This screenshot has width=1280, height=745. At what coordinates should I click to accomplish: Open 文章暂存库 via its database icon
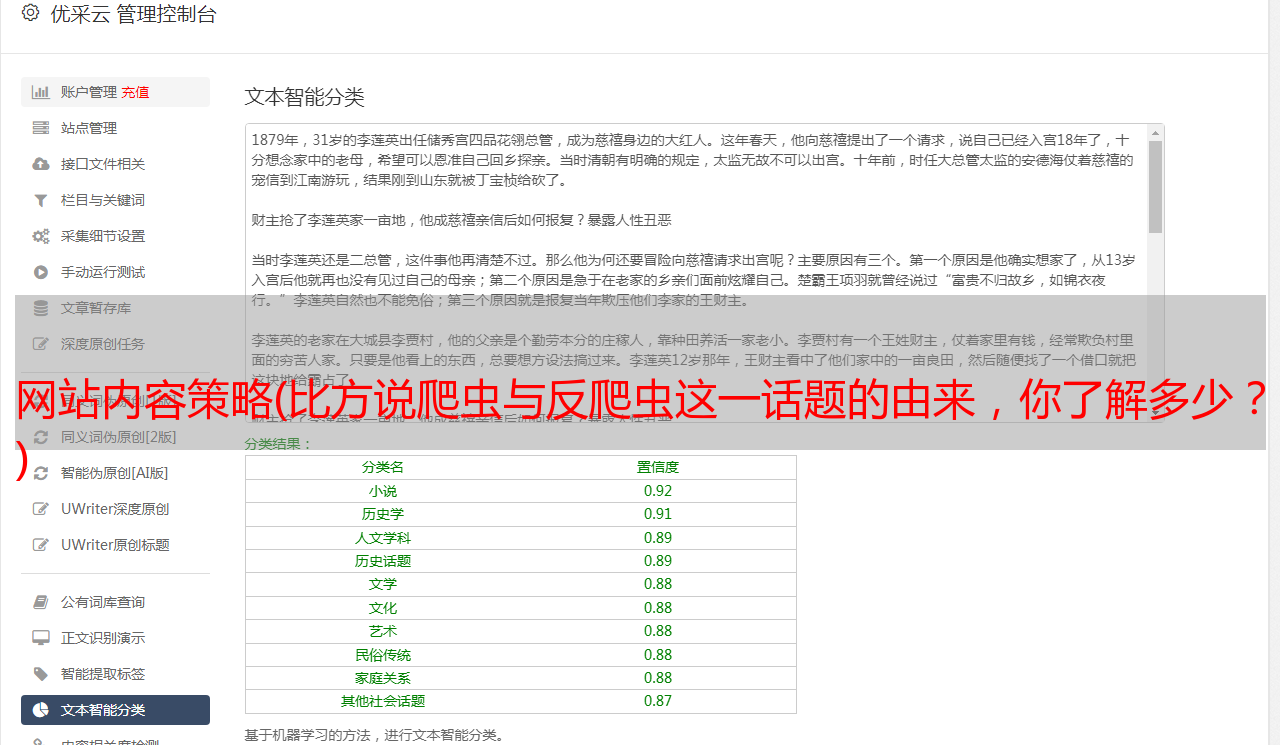(41, 308)
